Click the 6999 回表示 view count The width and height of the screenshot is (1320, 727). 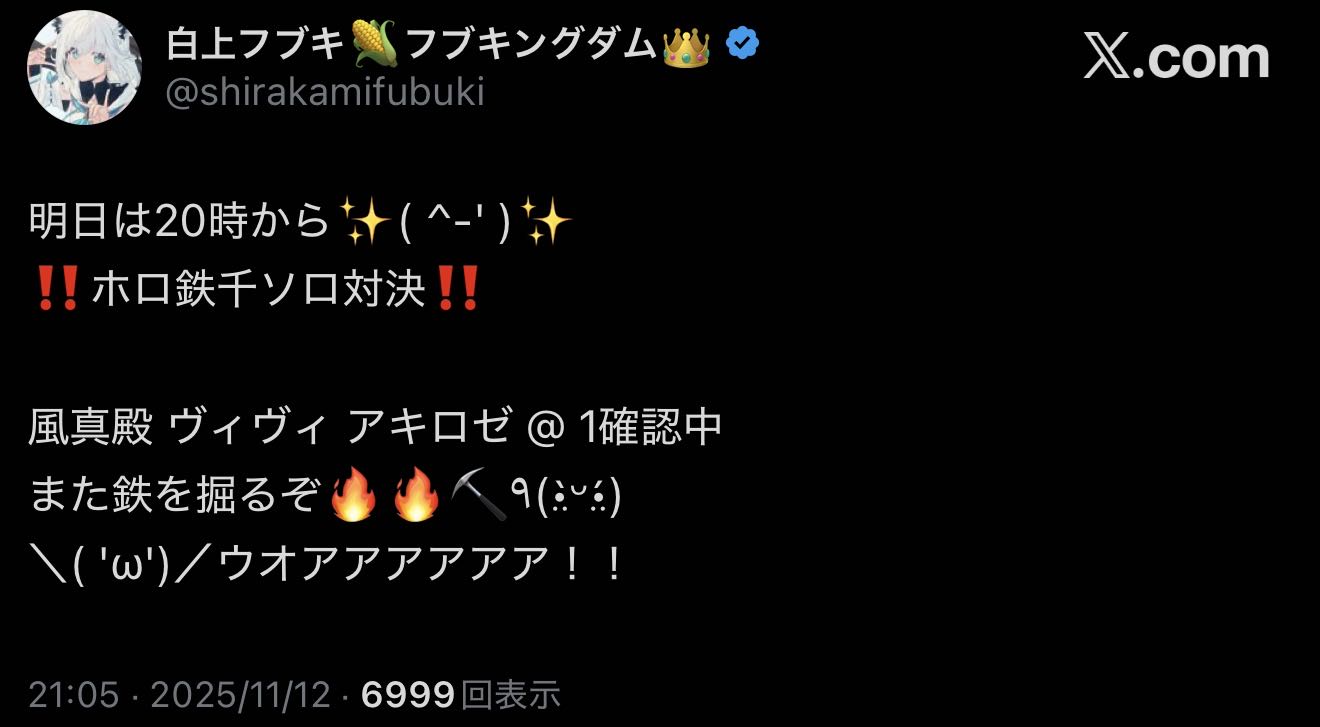[460, 695]
